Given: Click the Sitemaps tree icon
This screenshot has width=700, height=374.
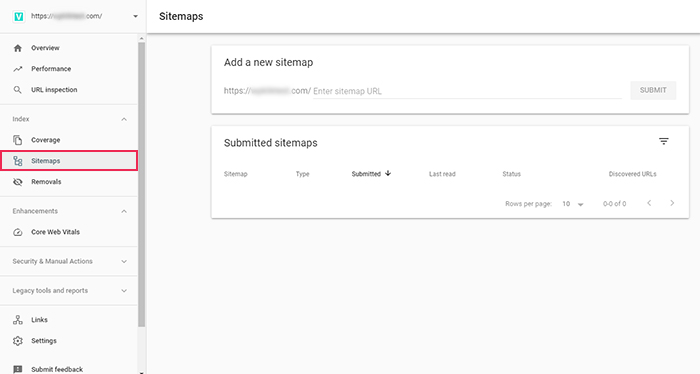Looking at the screenshot, I should pos(17,161).
